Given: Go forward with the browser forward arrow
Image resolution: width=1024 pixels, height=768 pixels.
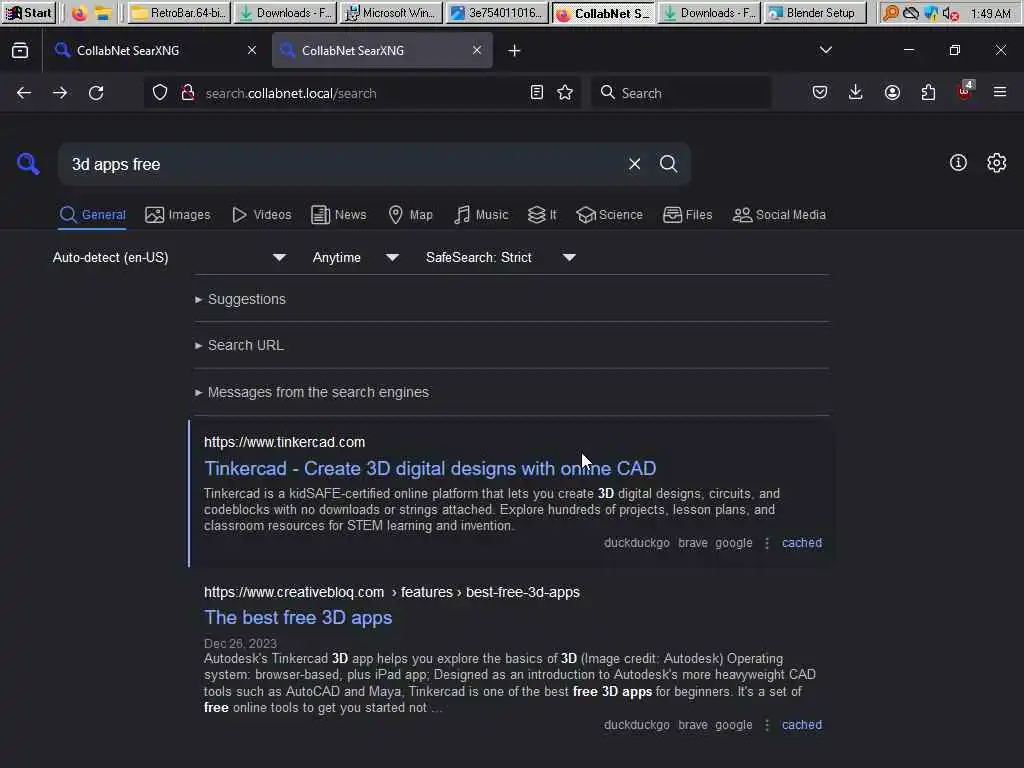Looking at the screenshot, I should coord(60,93).
